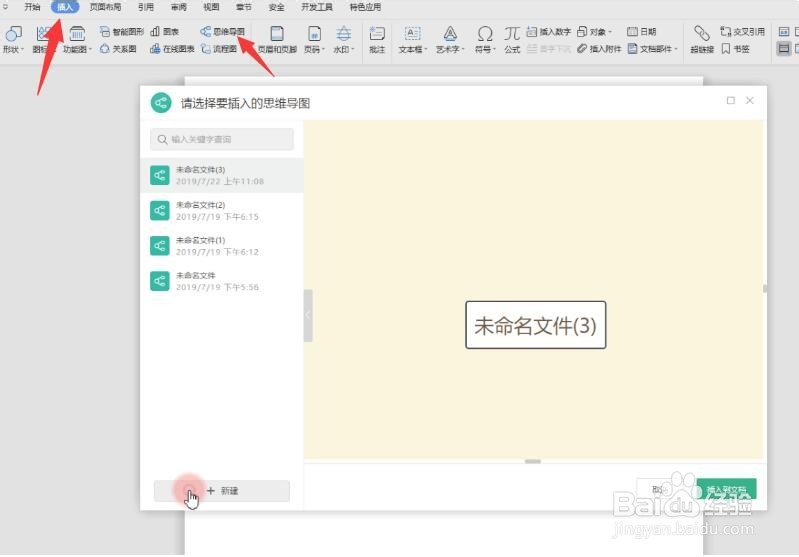Open the 特色应用 tab

[365, 7]
